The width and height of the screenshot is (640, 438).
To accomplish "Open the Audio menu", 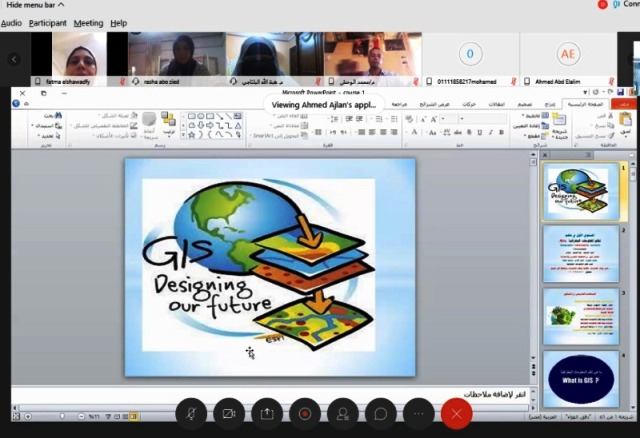I will [x=11, y=23].
